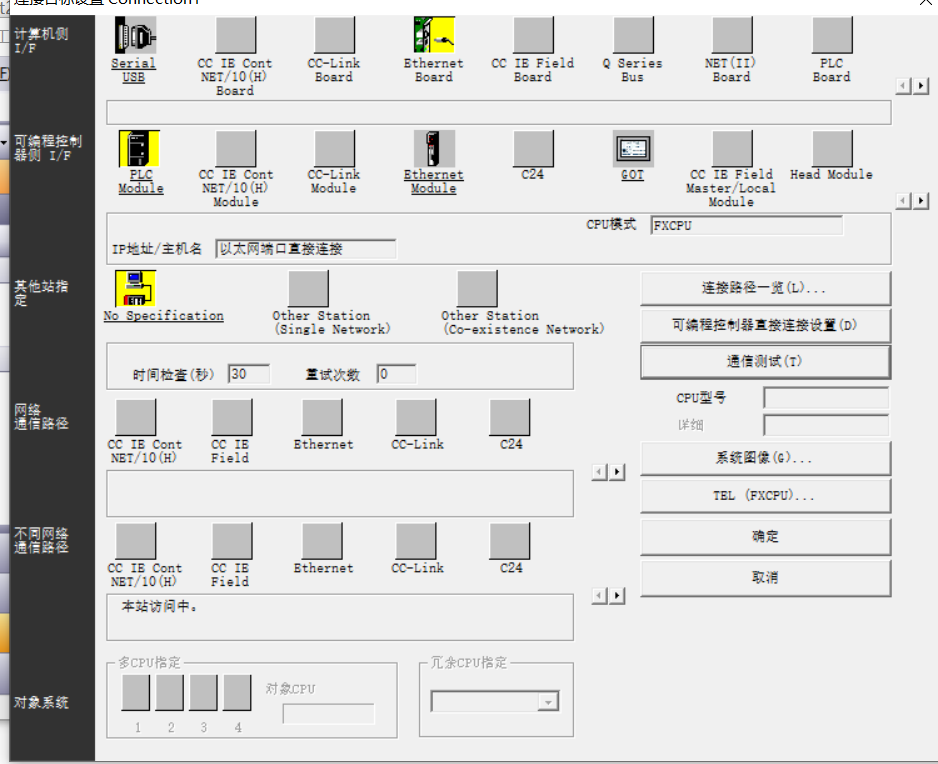Click the CC-Link Board icon
Viewport: 938px width, 764px height.
[x=333, y=36]
